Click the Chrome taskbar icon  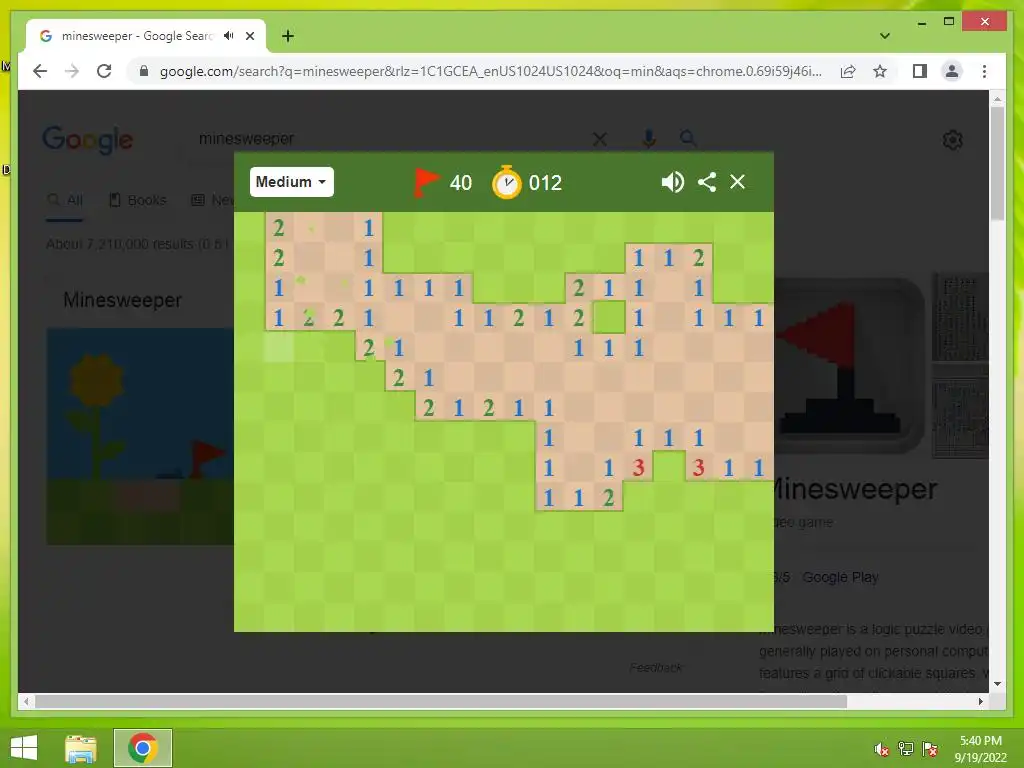click(143, 748)
